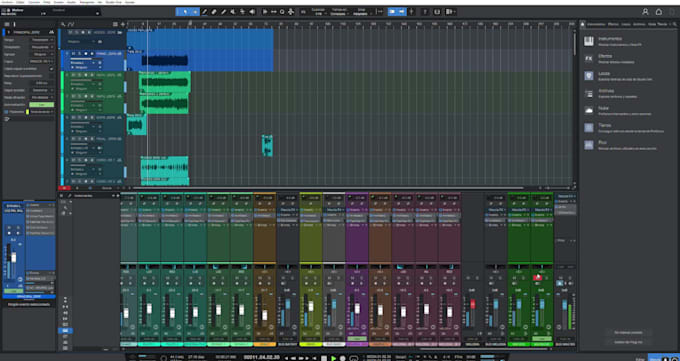Click the FX Efectos icon in browser

click(x=588, y=59)
